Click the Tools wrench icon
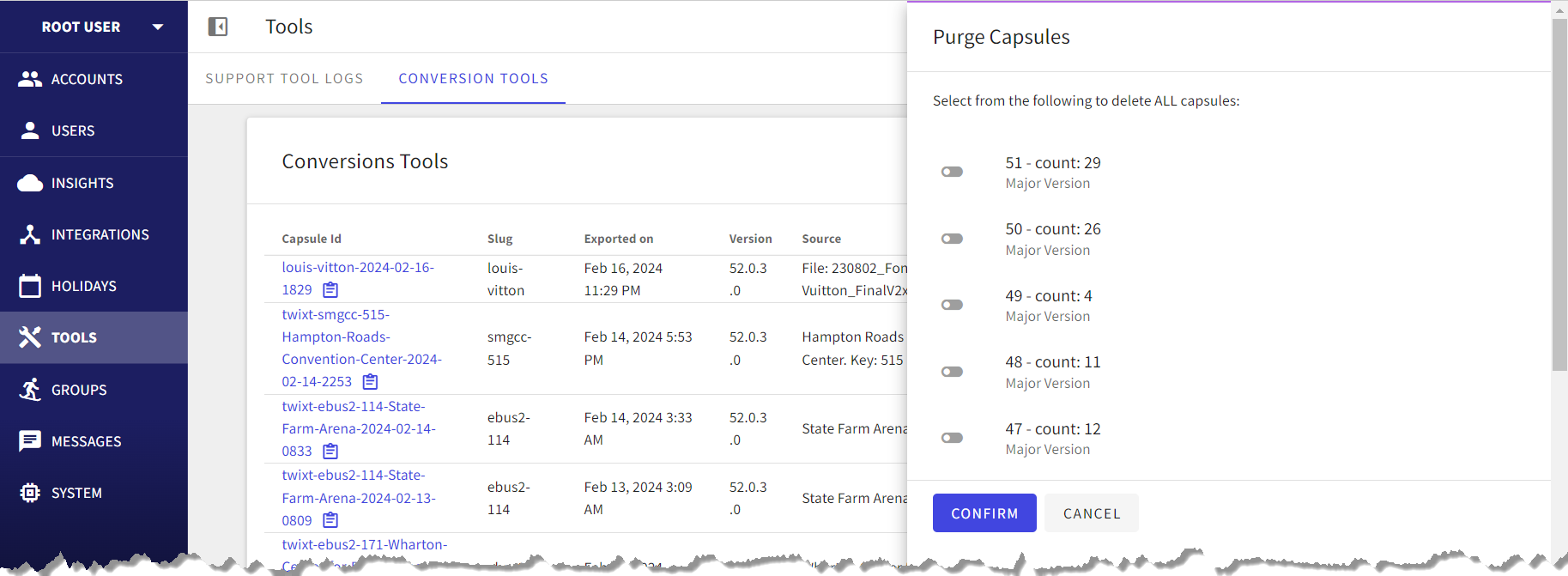1568x576 pixels. [x=30, y=337]
